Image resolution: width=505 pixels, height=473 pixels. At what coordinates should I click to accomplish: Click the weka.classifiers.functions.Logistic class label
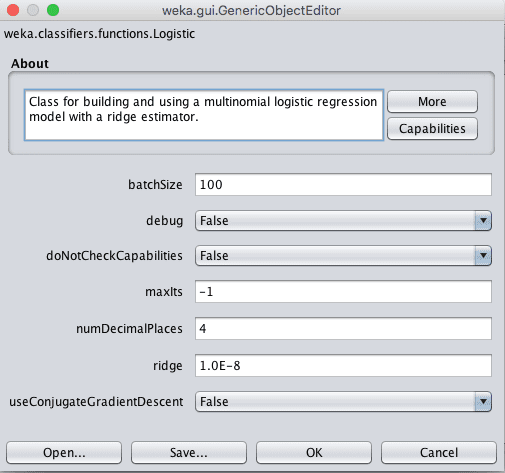(99, 34)
